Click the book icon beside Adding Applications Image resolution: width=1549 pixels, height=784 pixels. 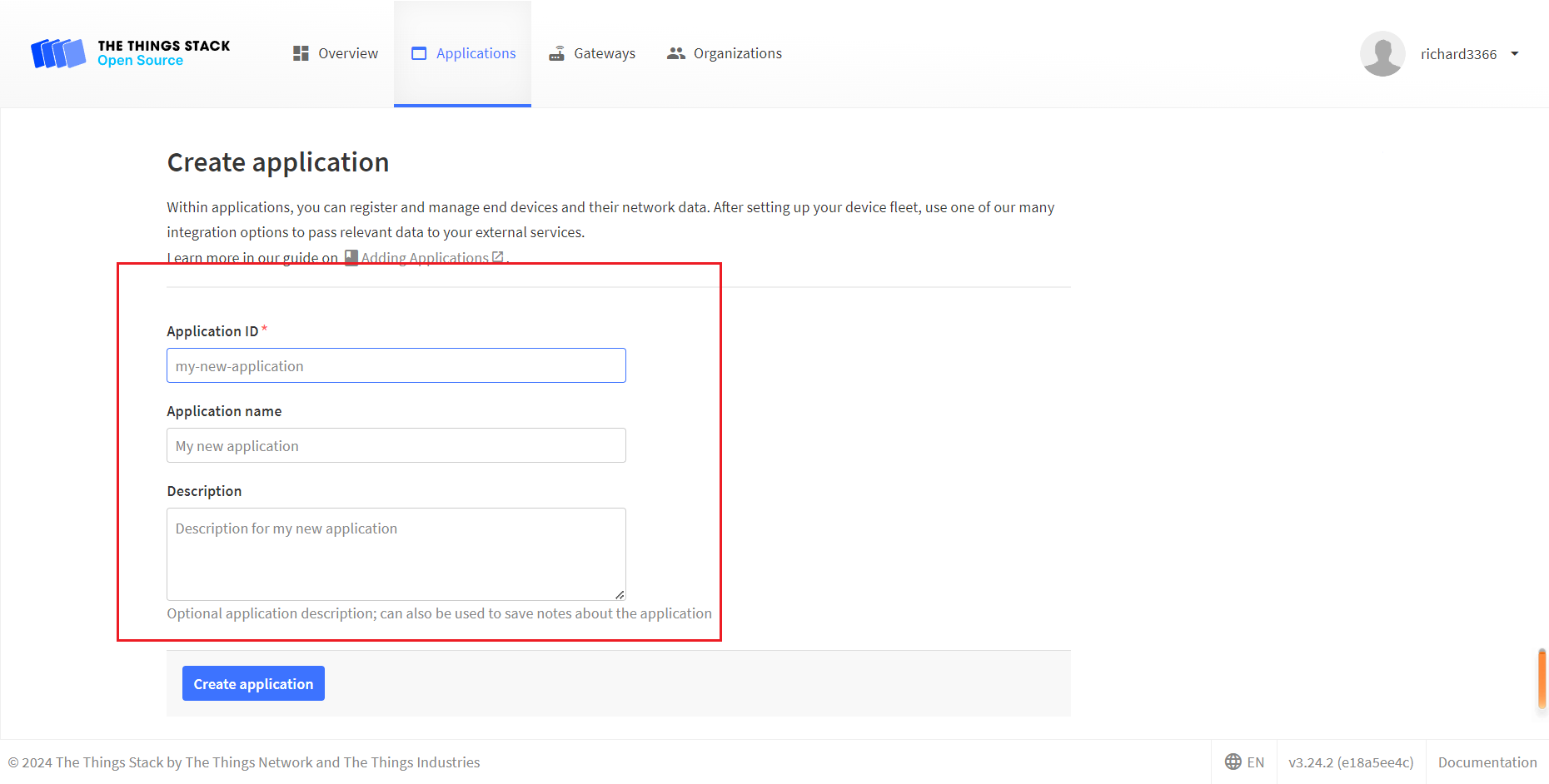351,258
